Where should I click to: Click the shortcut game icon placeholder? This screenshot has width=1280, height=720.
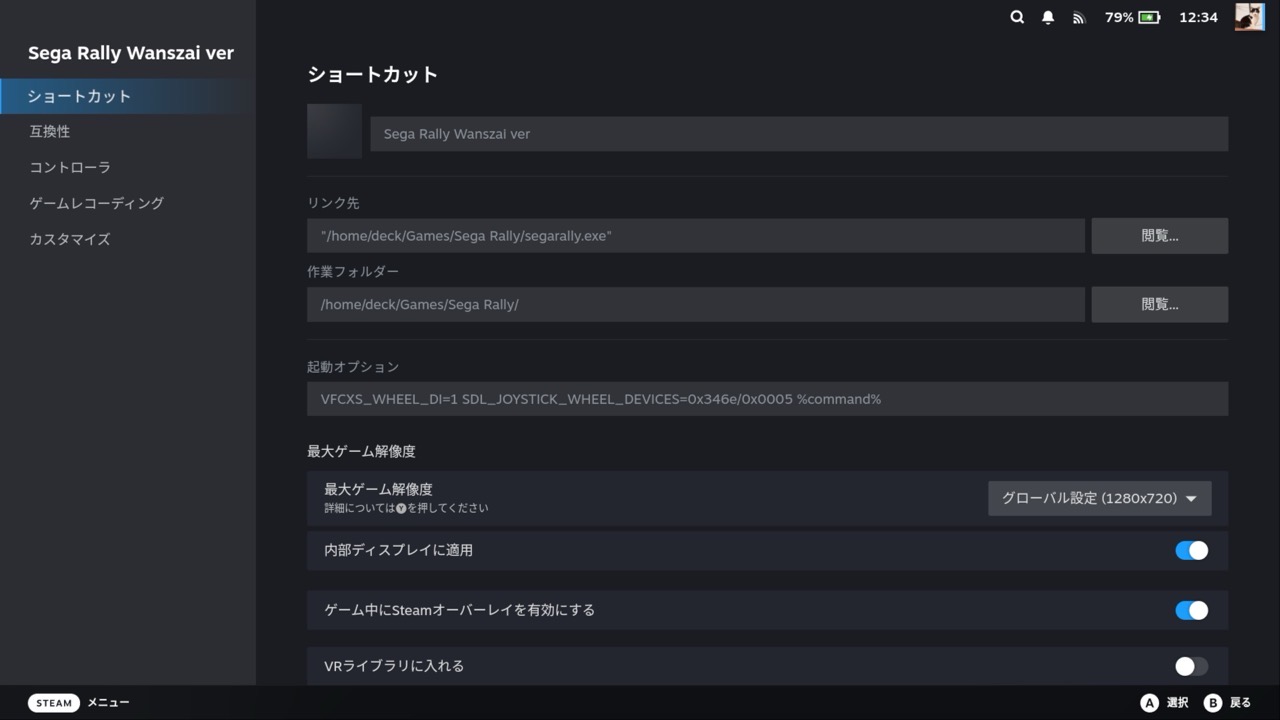[334, 131]
